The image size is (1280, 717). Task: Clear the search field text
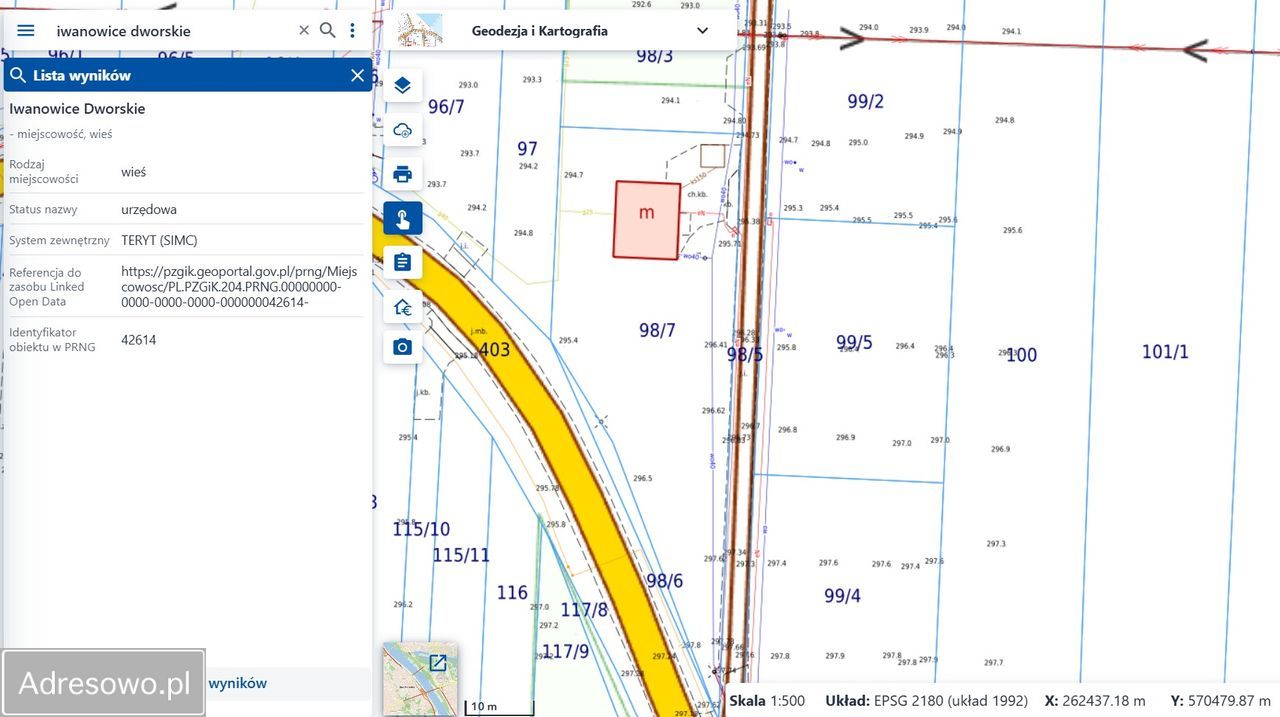point(304,31)
